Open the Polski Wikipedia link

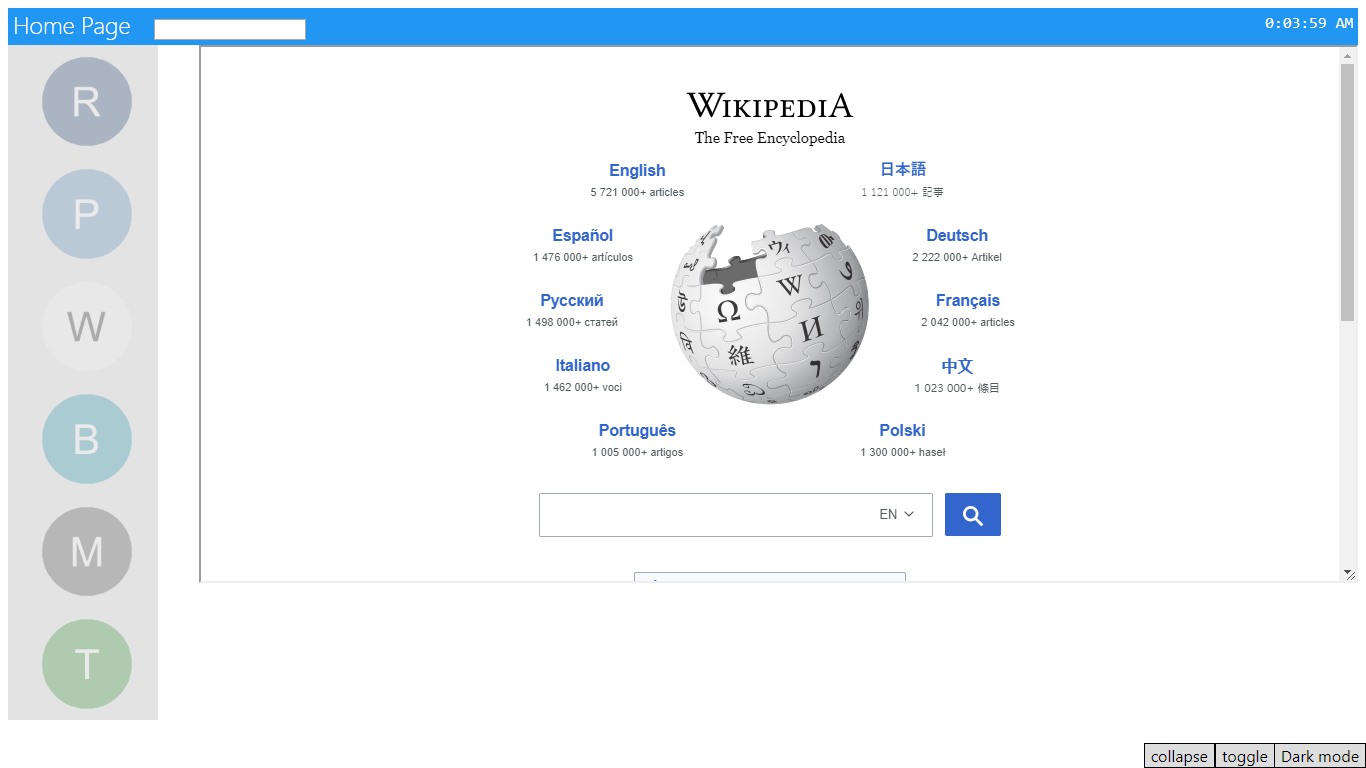pyautogui.click(x=902, y=430)
